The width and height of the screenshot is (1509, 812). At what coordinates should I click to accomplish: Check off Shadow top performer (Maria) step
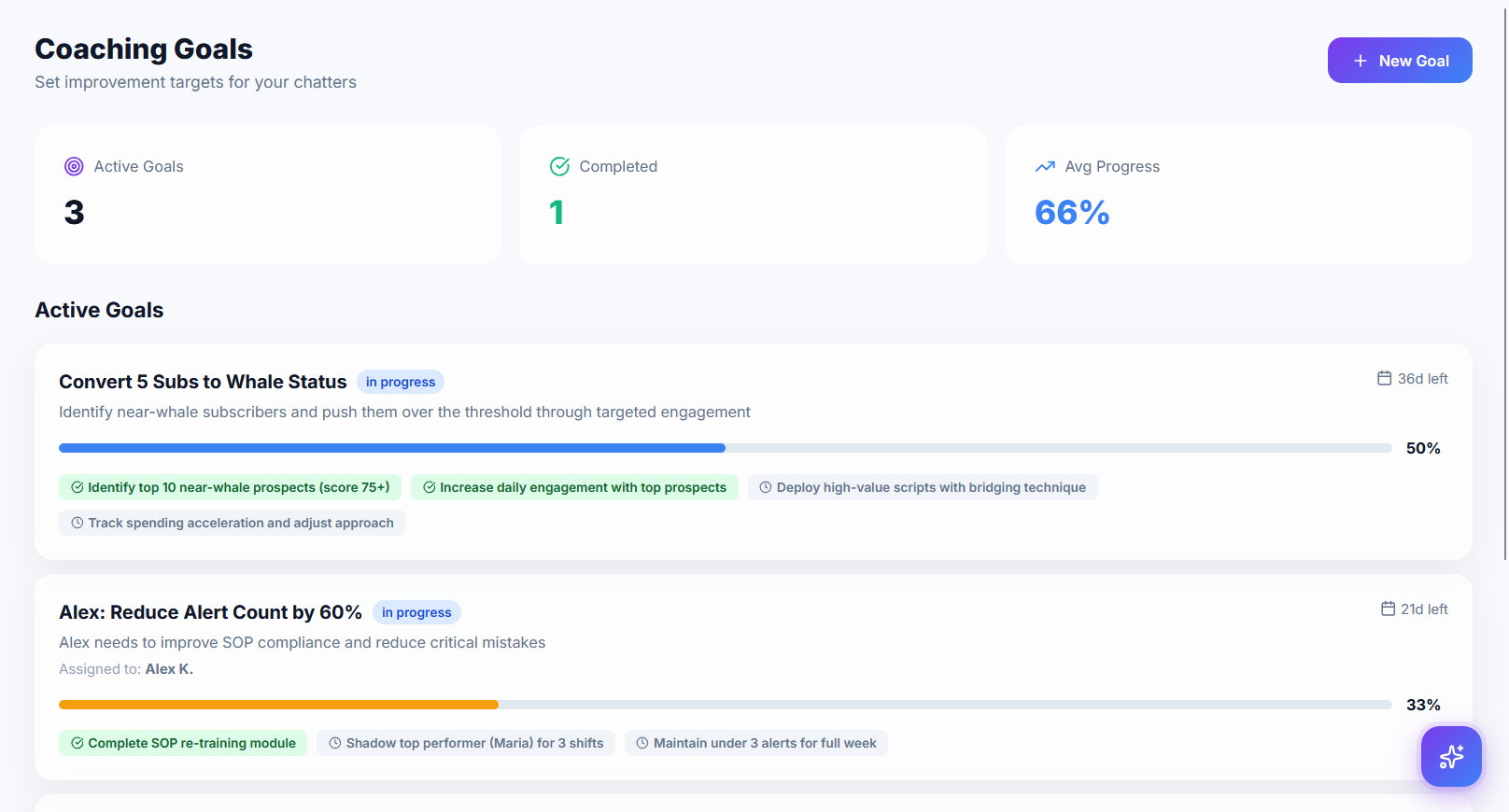pyautogui.click(x=465, y=743)
